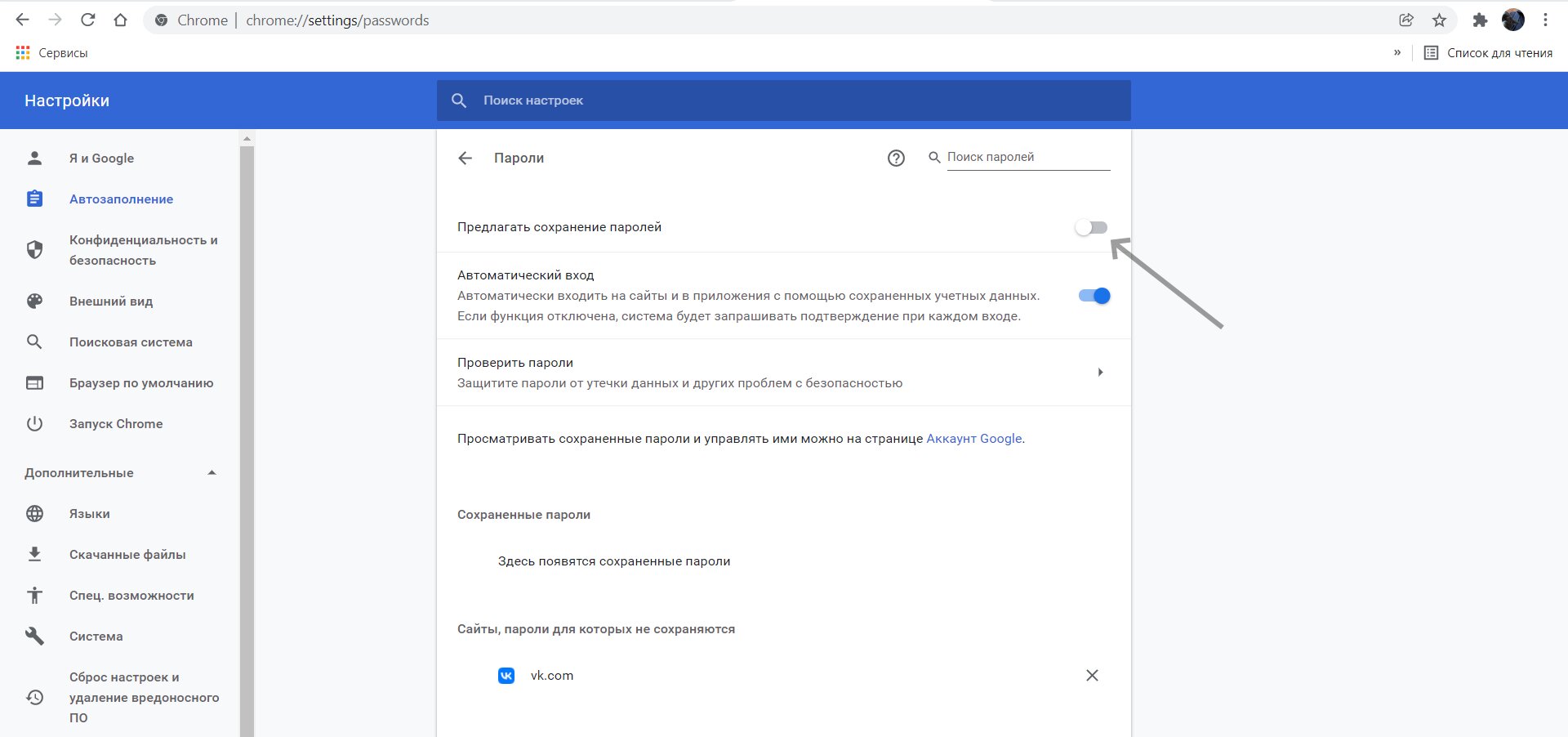1568x737 pixels.
Task: Click the magnifier in settings search bar
Action: (x=459, y=100)
